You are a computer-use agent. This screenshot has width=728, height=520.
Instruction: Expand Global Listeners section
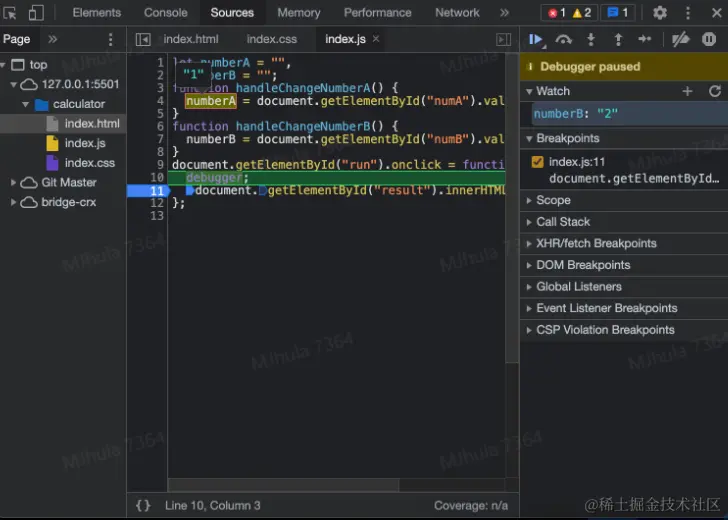coord(529,286)
